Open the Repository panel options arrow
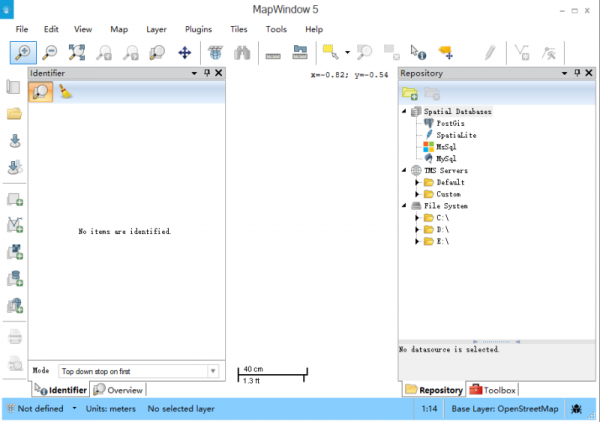This screenshot has height=422, width=600. click(x=564, y=73)
